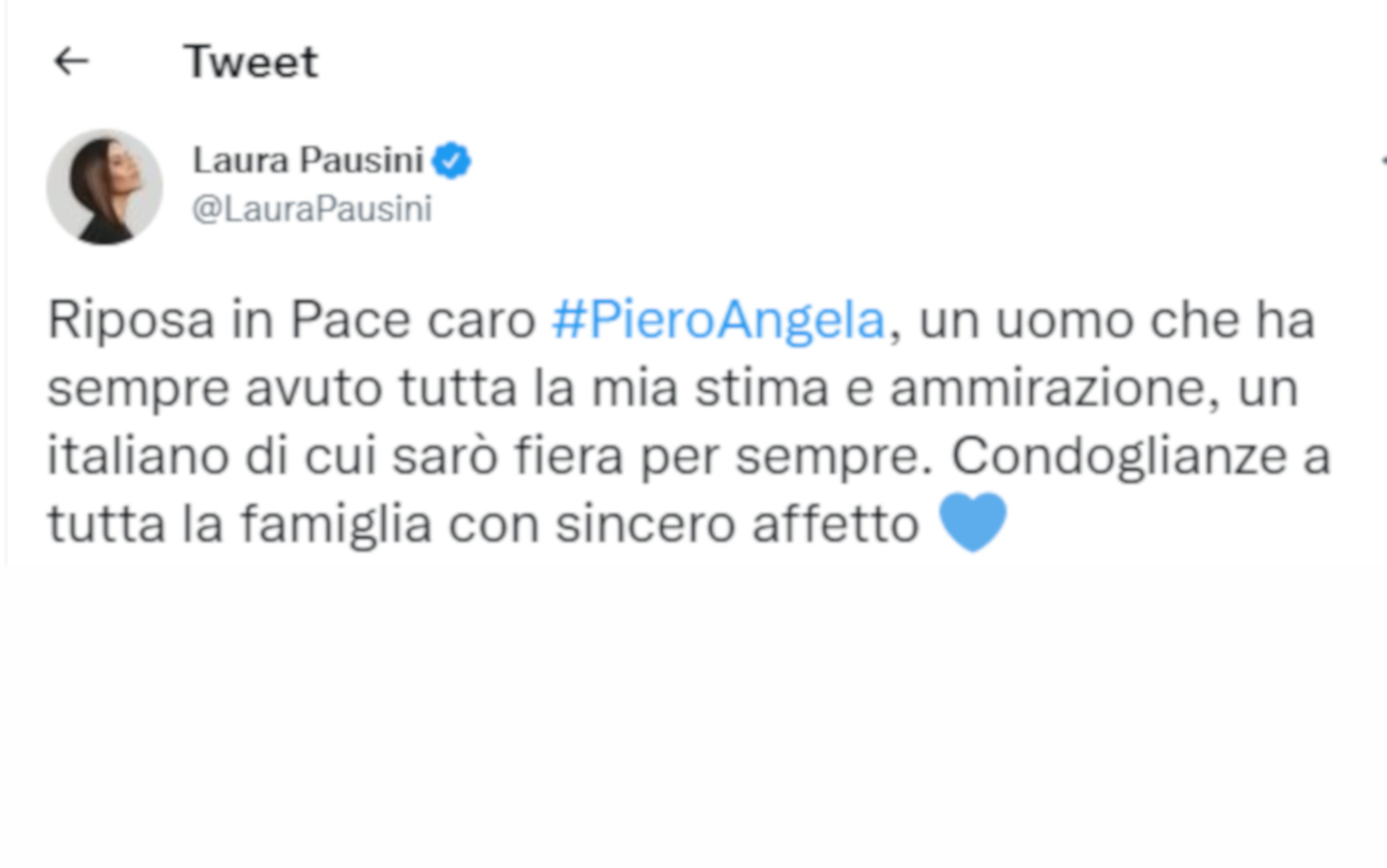Viewport: 1387px width, 868px height.
Task: Click the words 'Riposa in Pace caro'
Action: tap(292, 321)
